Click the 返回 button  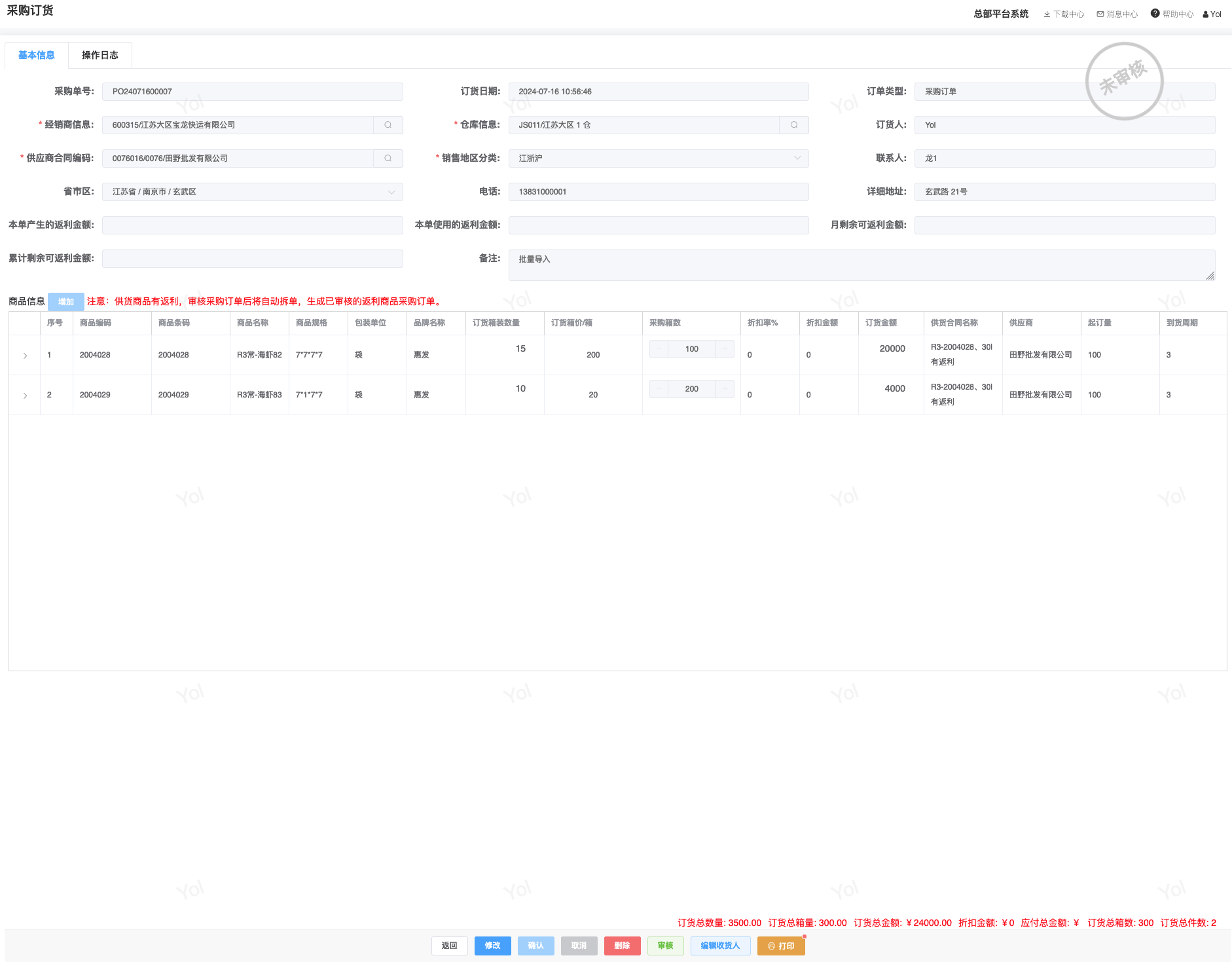click(x=450, y=946)
